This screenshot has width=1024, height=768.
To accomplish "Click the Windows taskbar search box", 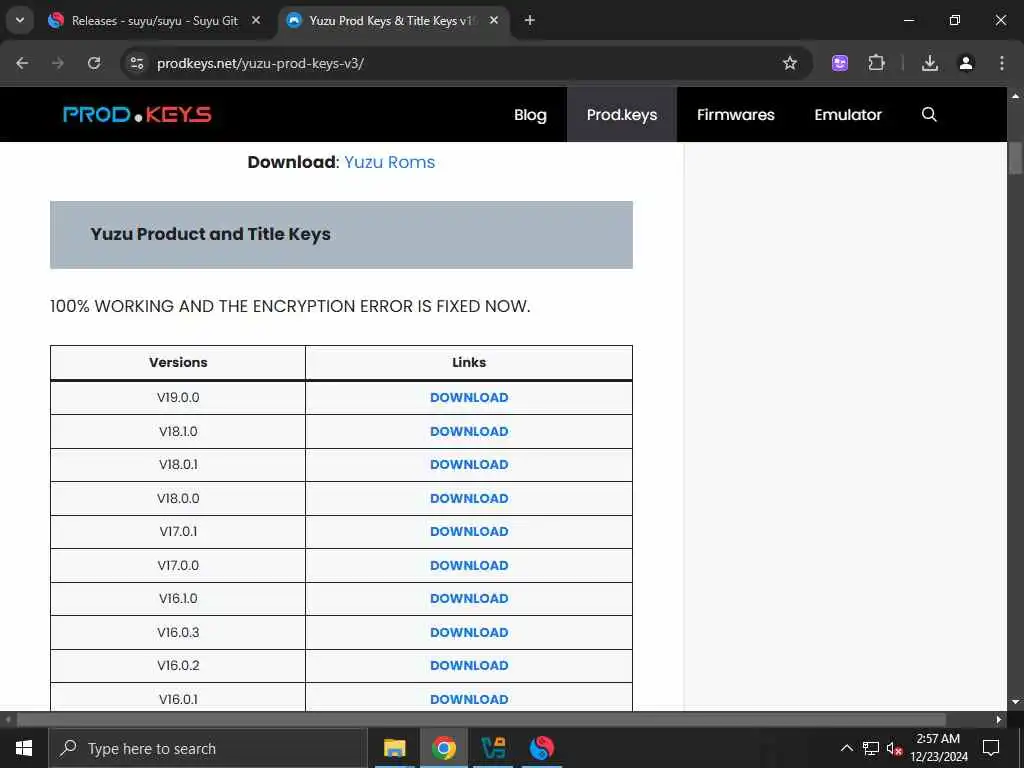I will pyautogui.click(x=208, y=748).
